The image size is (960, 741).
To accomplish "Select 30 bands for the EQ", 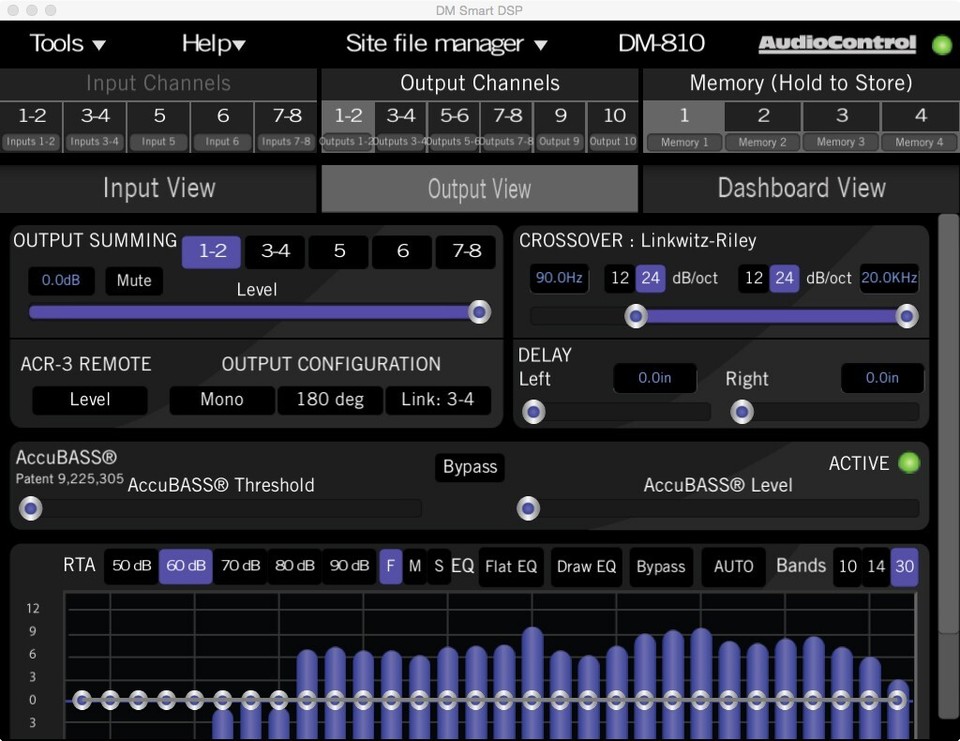I will pos(904,567).
